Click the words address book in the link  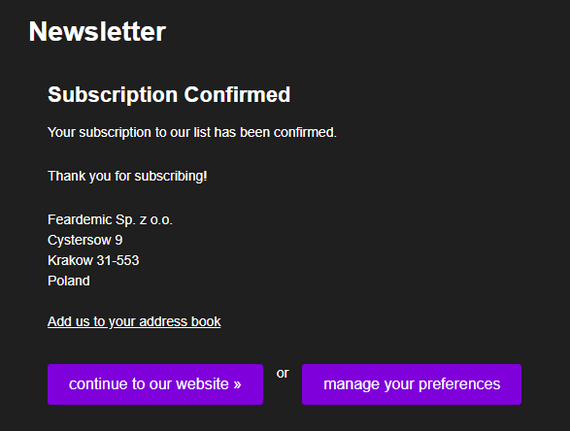pos(180,322)
